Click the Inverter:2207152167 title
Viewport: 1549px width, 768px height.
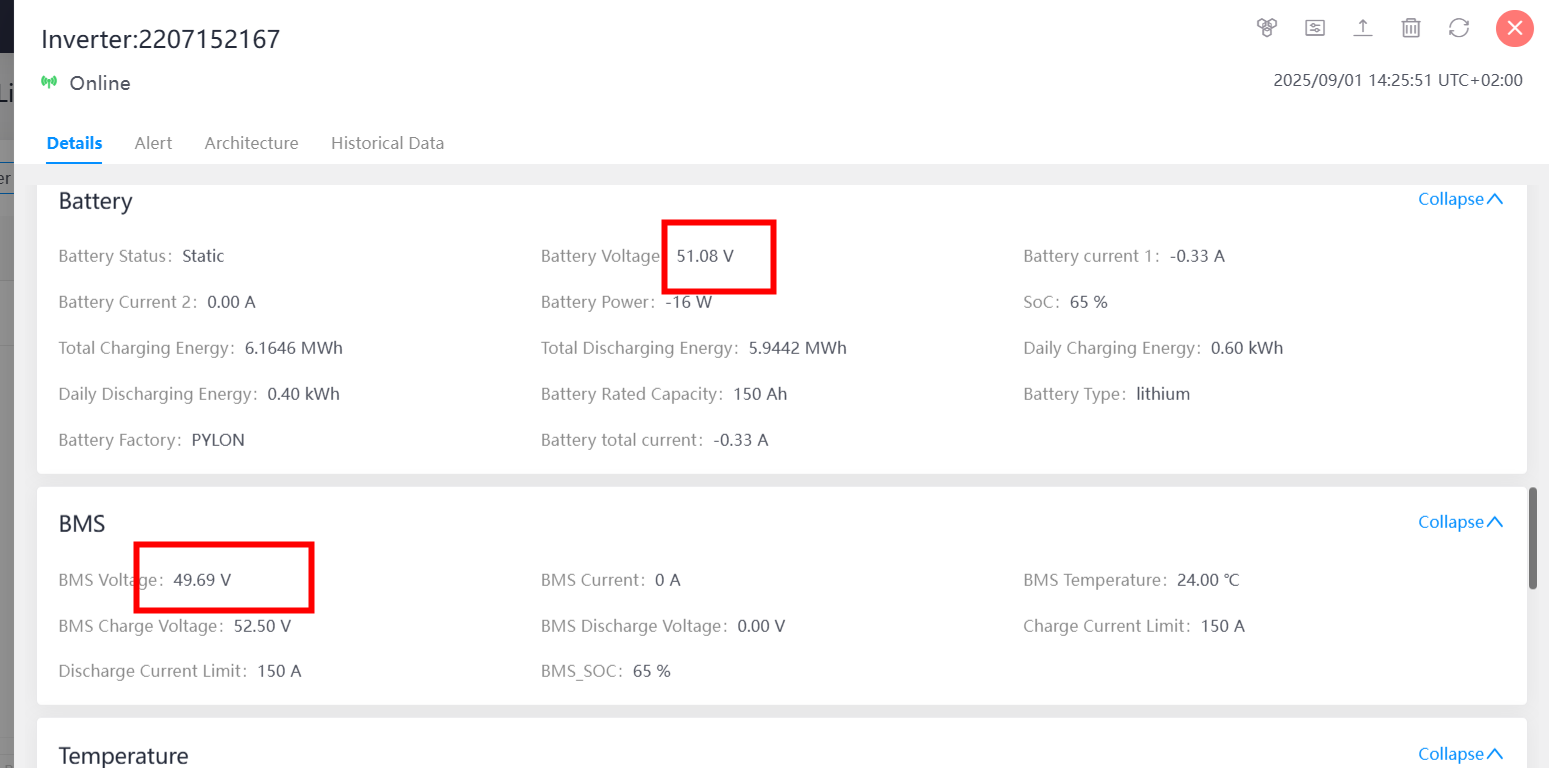(x=161, y=39)
